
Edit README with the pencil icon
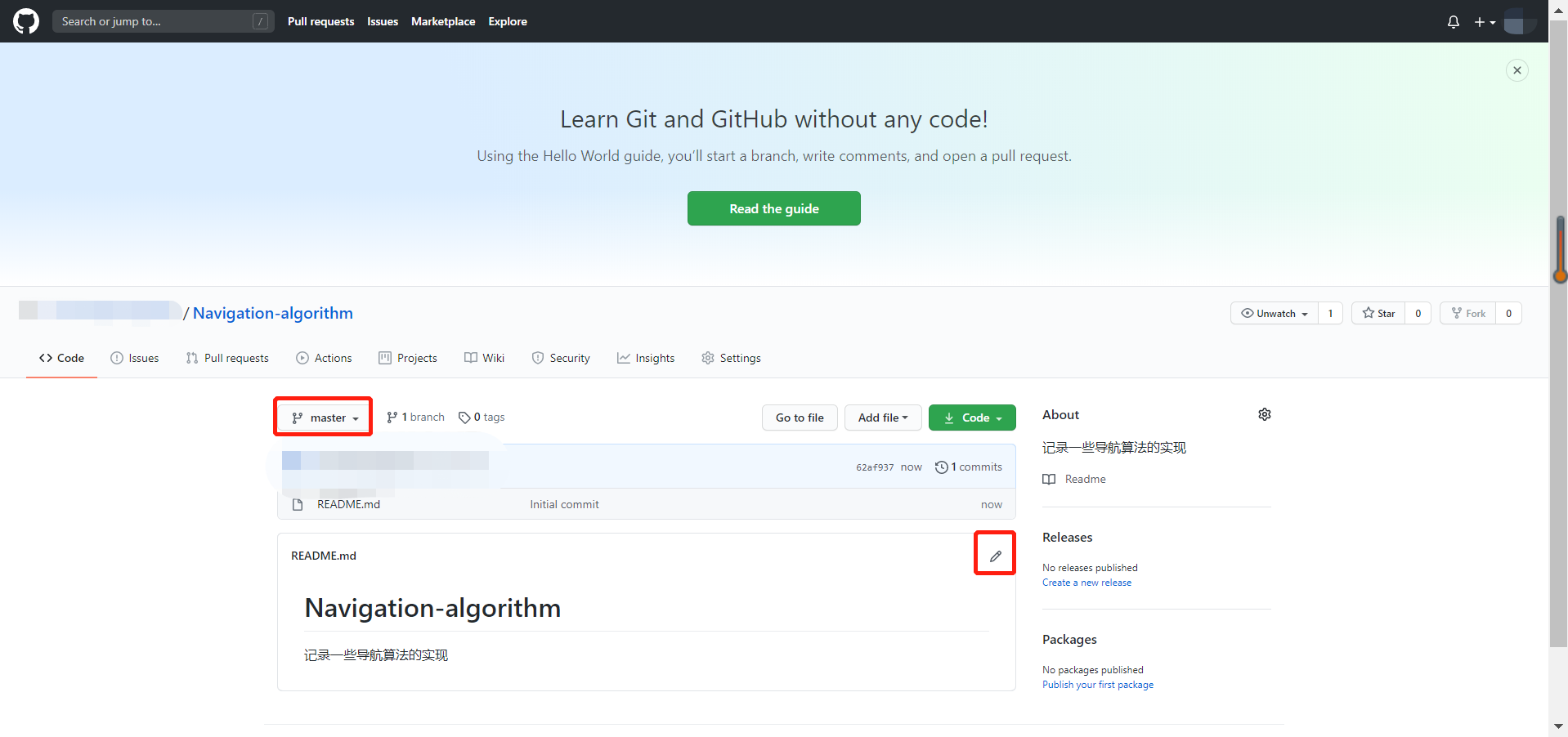tap(995, 556)
